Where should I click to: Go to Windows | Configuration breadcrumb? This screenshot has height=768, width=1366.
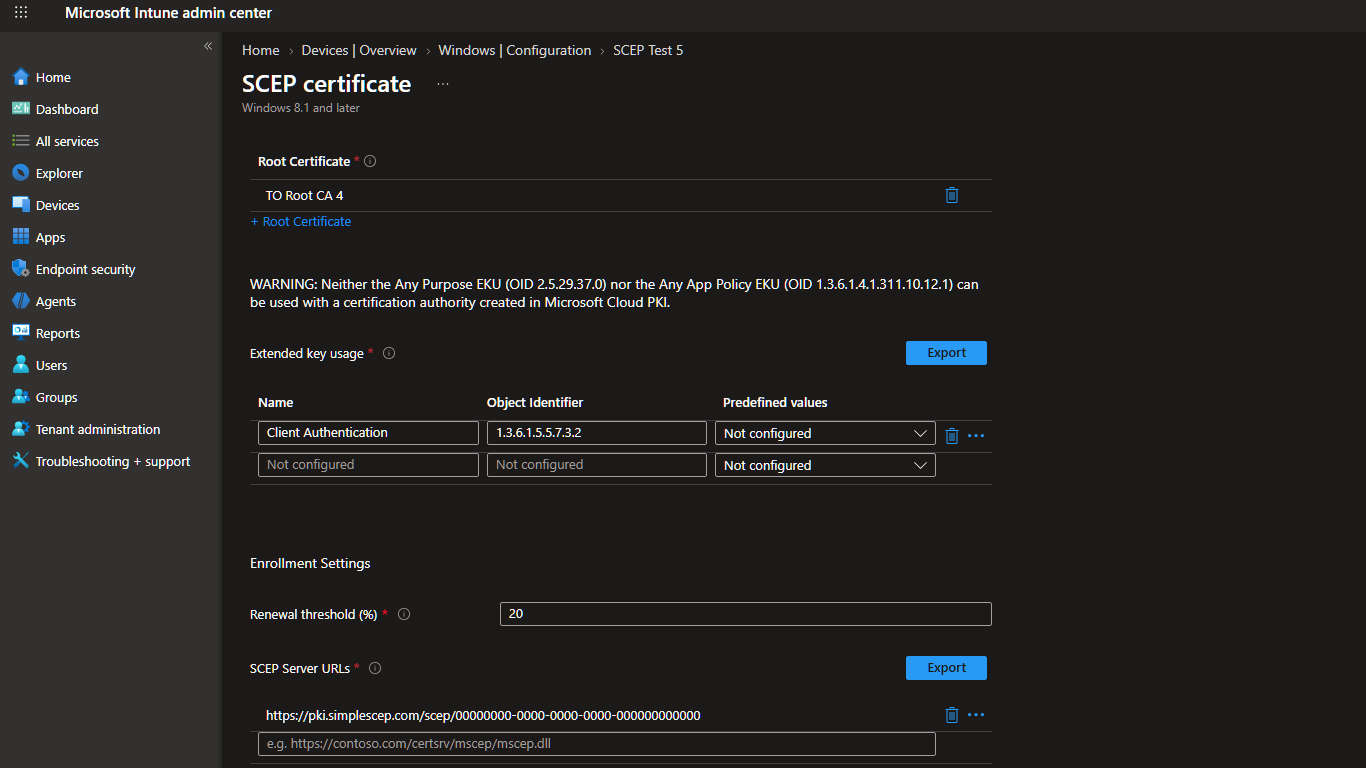[515, 50]
